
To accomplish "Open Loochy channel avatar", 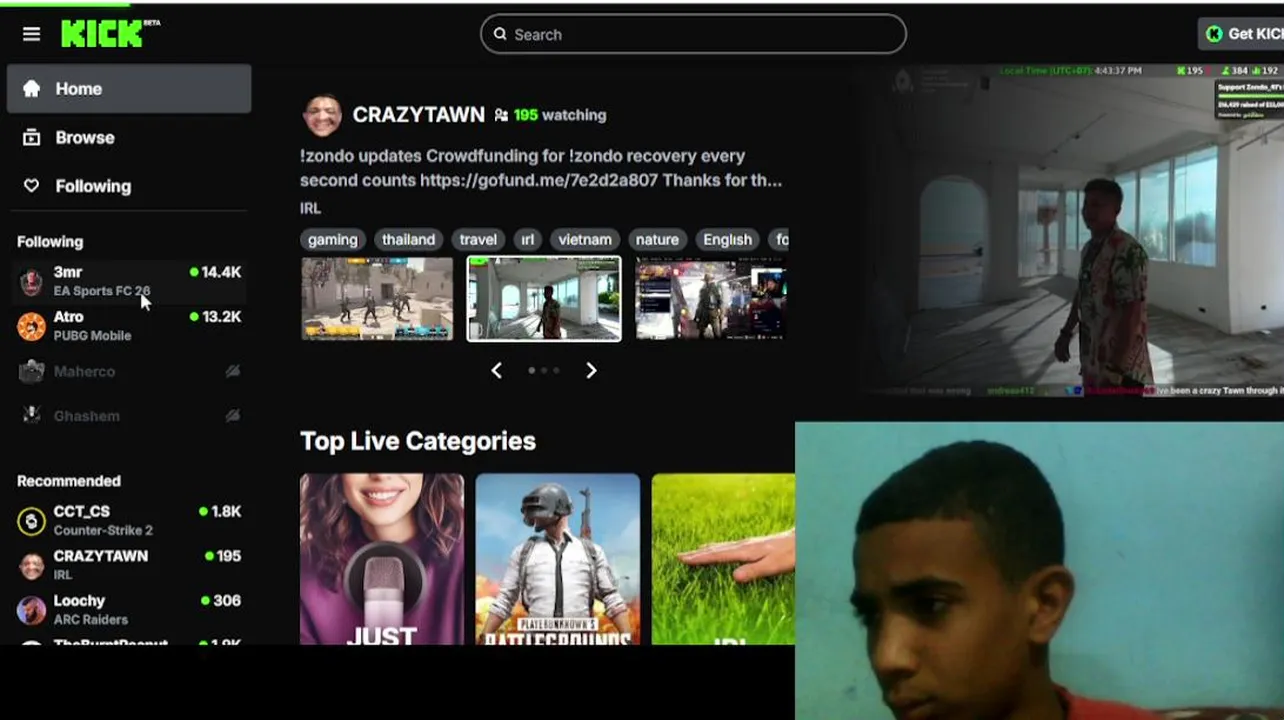I will click(x=32, y=609).
